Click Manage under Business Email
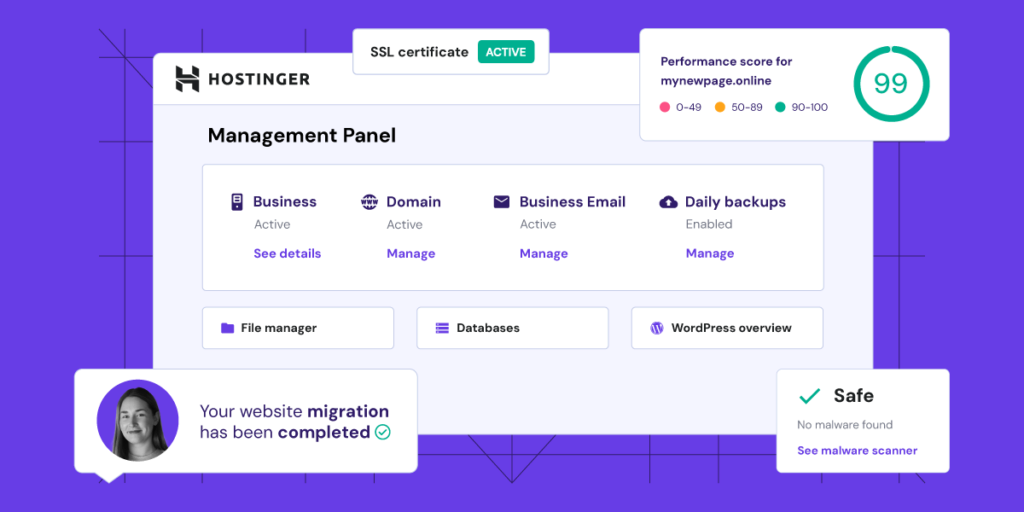The width and height of the screenshot is (1024, 512). [544, 254]
